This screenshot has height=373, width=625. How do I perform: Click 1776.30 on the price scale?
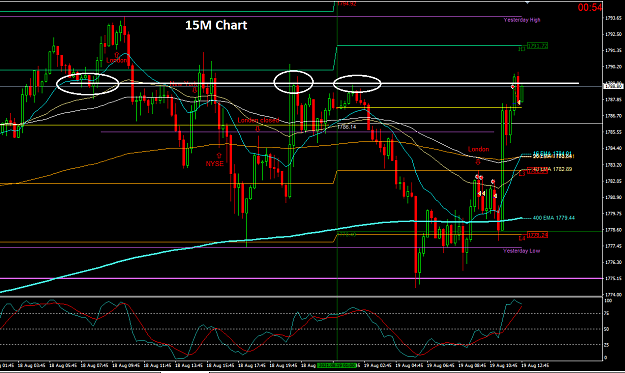(x=614, y=262)
